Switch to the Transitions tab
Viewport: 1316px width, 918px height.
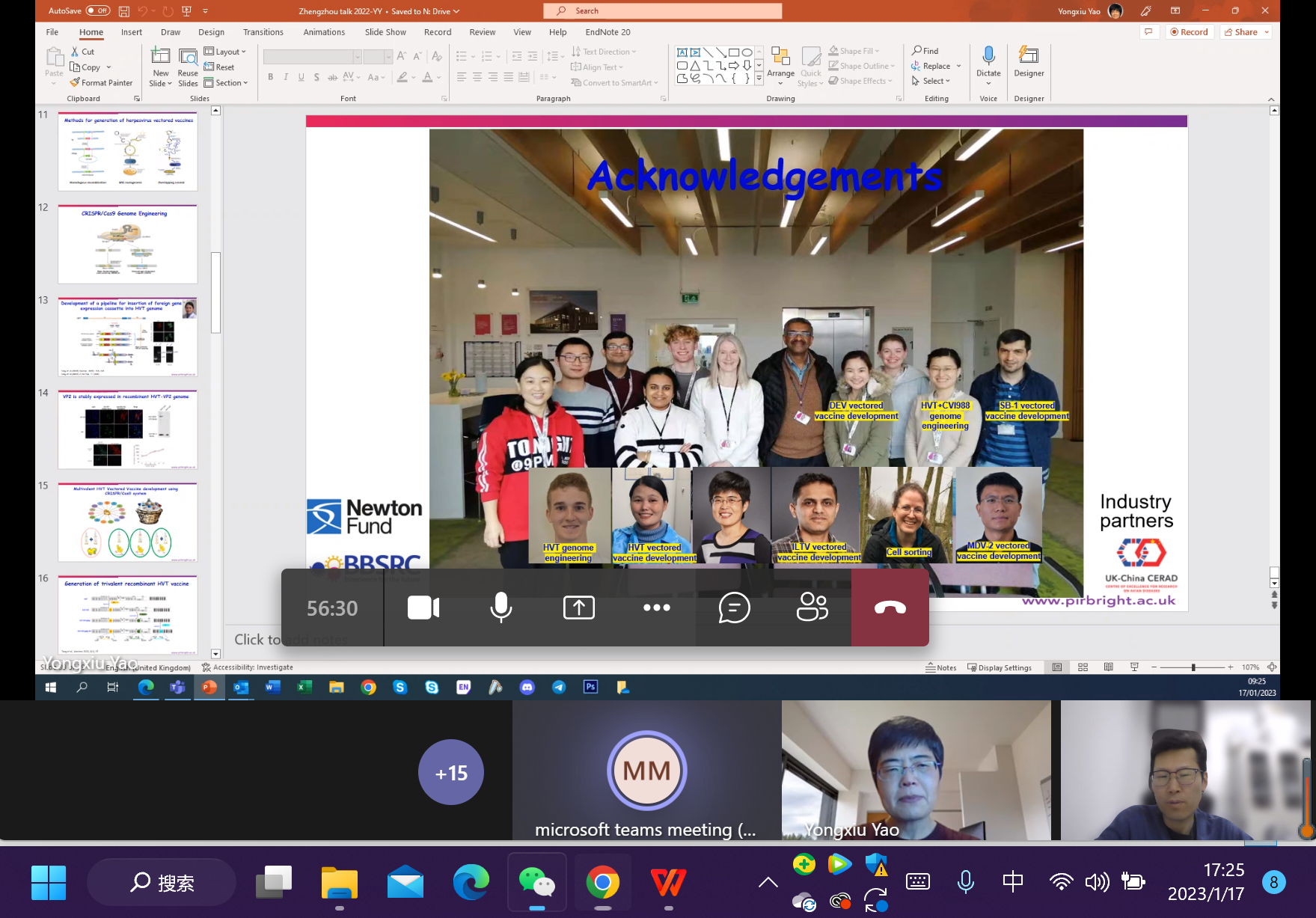[263, 32]
